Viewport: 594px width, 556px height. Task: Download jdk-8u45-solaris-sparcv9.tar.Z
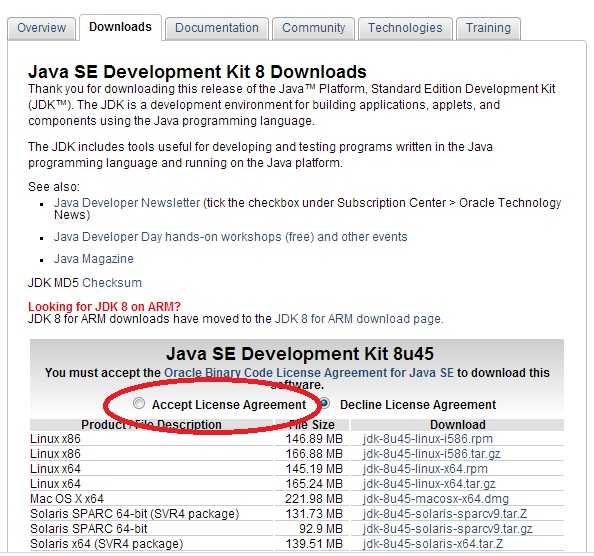coord(445,514)
